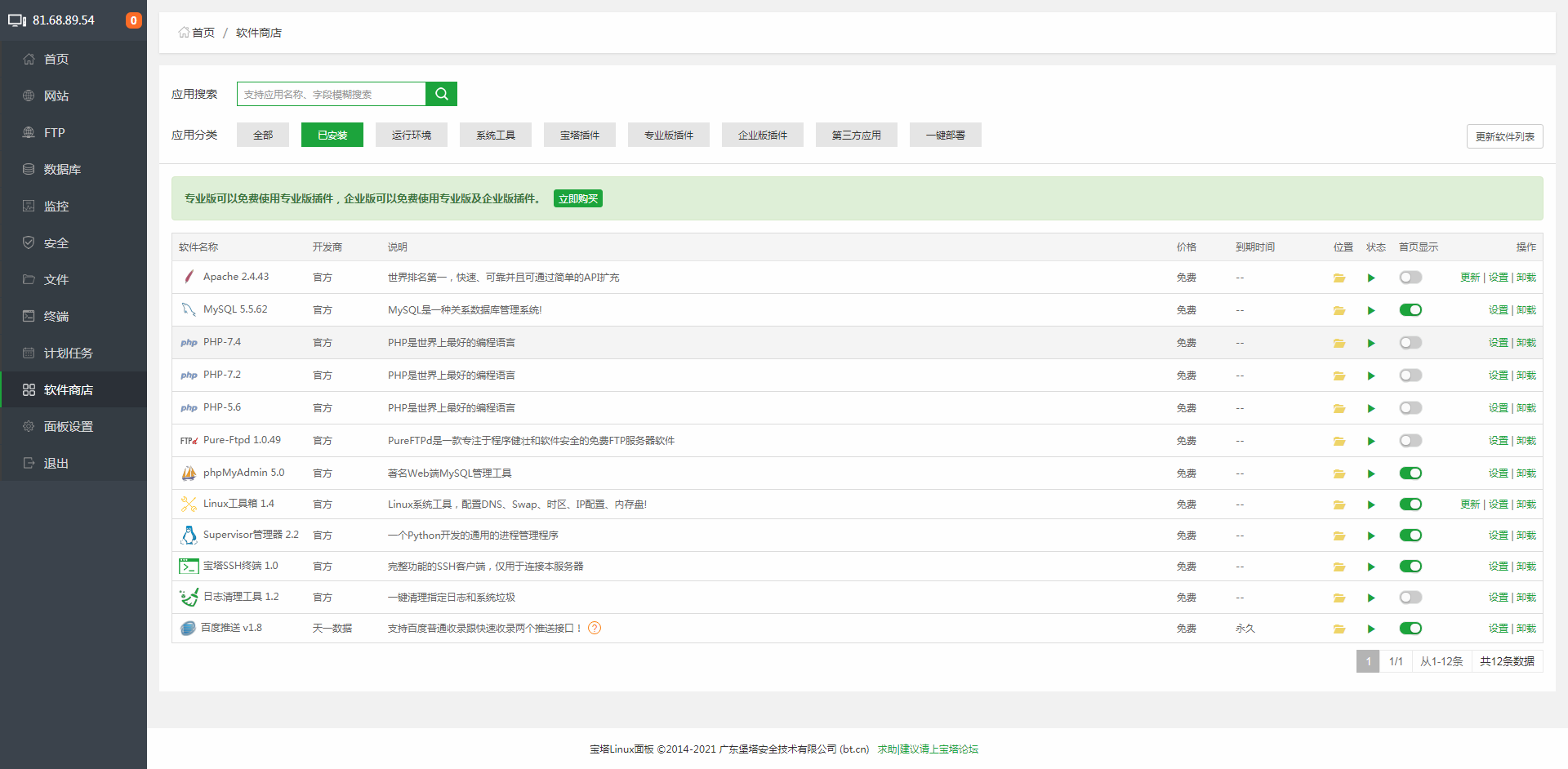This screenshot has width=1568, height=769.
Task: Click 更新 link for Apache 2.4.43
Action: [1470, 278]
